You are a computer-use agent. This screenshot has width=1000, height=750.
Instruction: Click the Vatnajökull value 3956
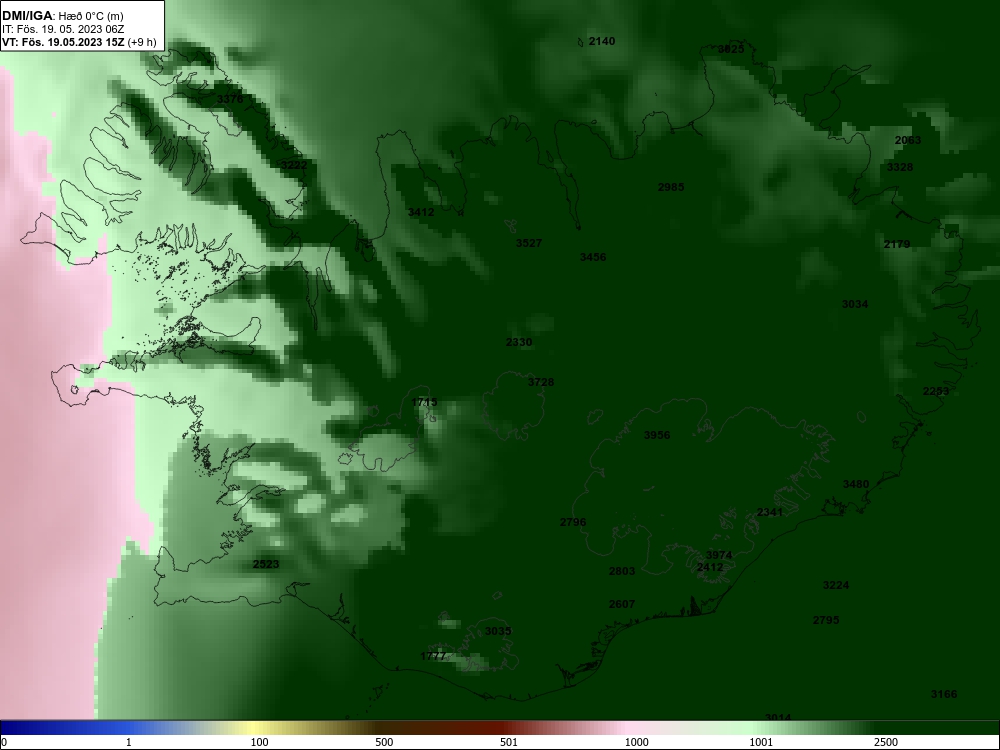(657, 435)
